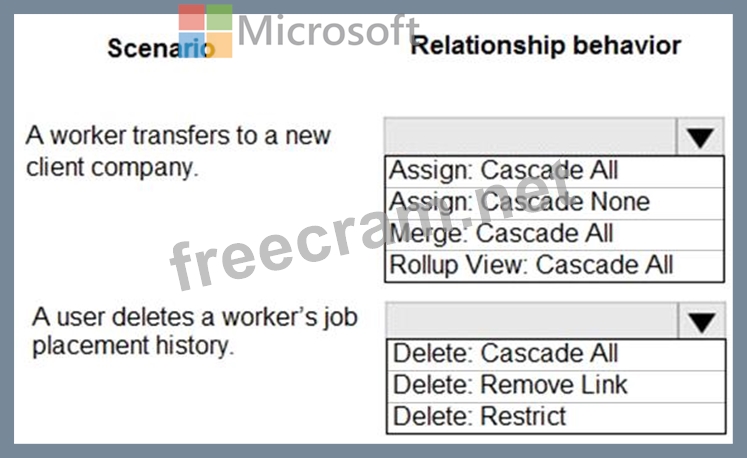The image size is (747, 458).
Task: Choose the Delete: Remove Link option
Action: pyautogui.click(x=510, y=385)
